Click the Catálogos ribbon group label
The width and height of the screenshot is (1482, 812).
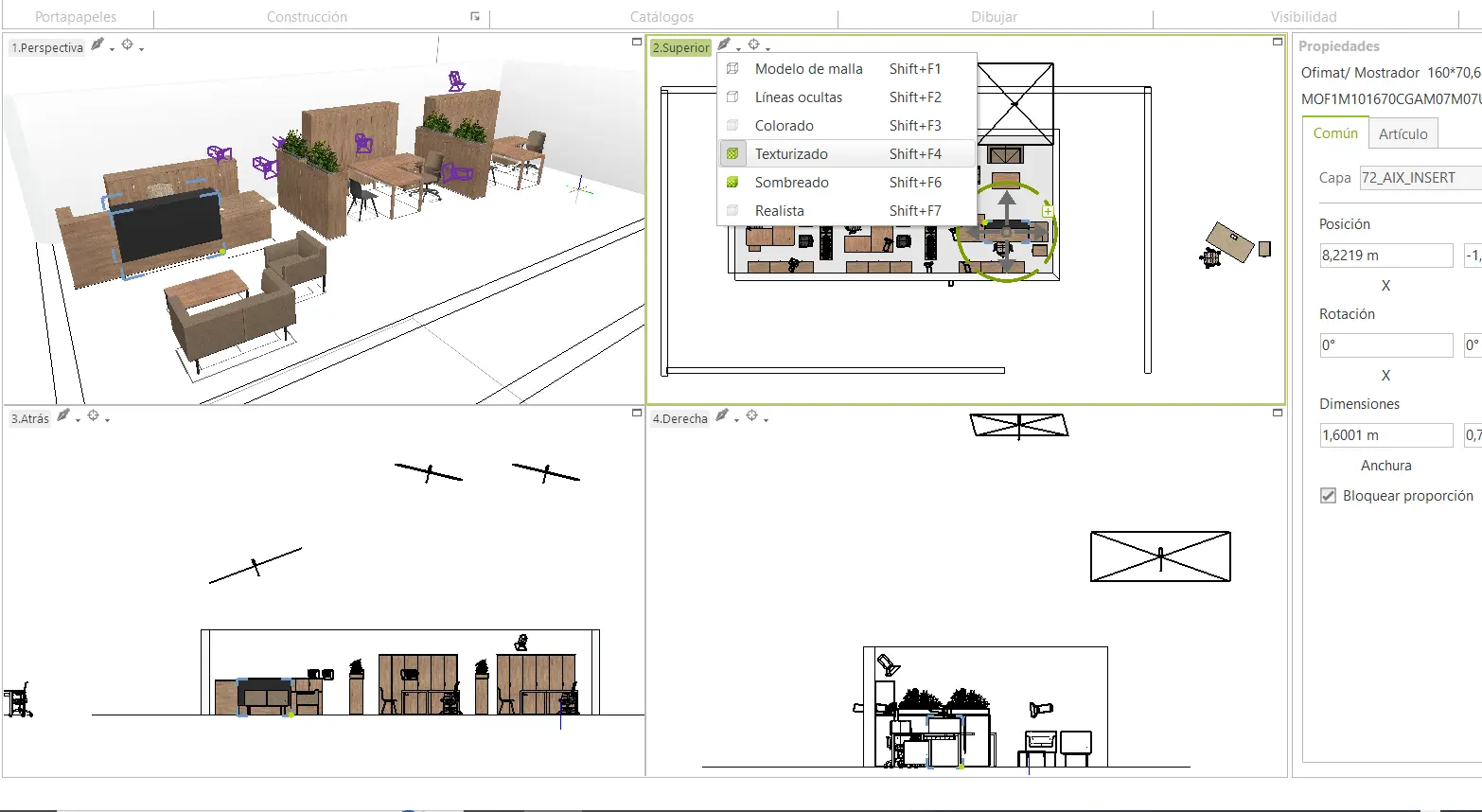pyautogui.click(x=662, y=17)
